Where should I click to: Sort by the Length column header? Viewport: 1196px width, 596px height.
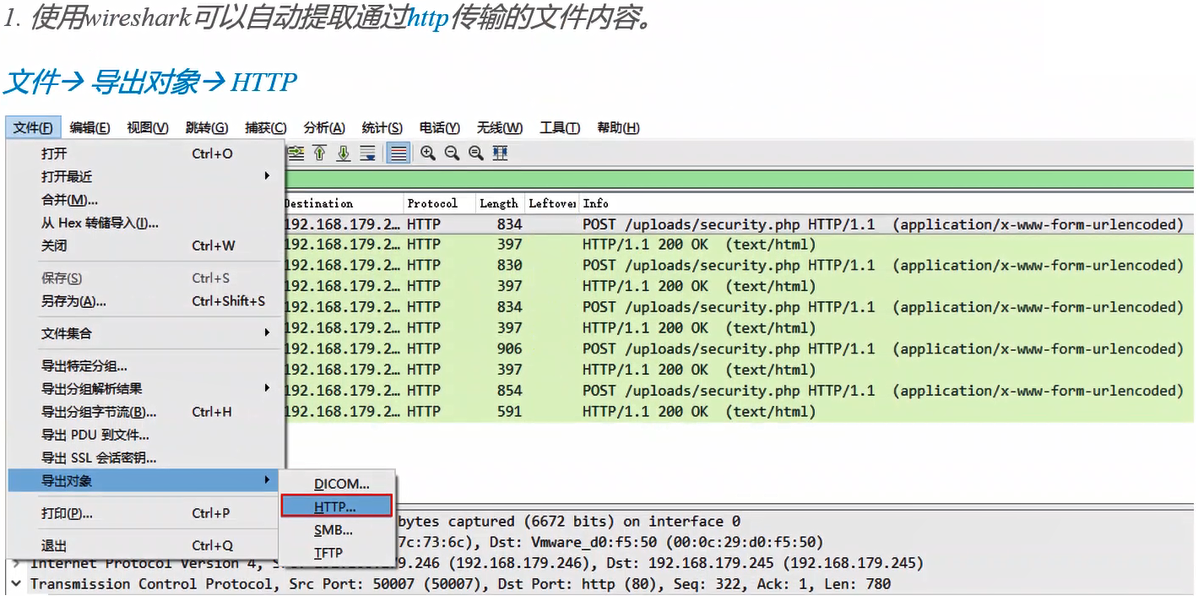500,204
